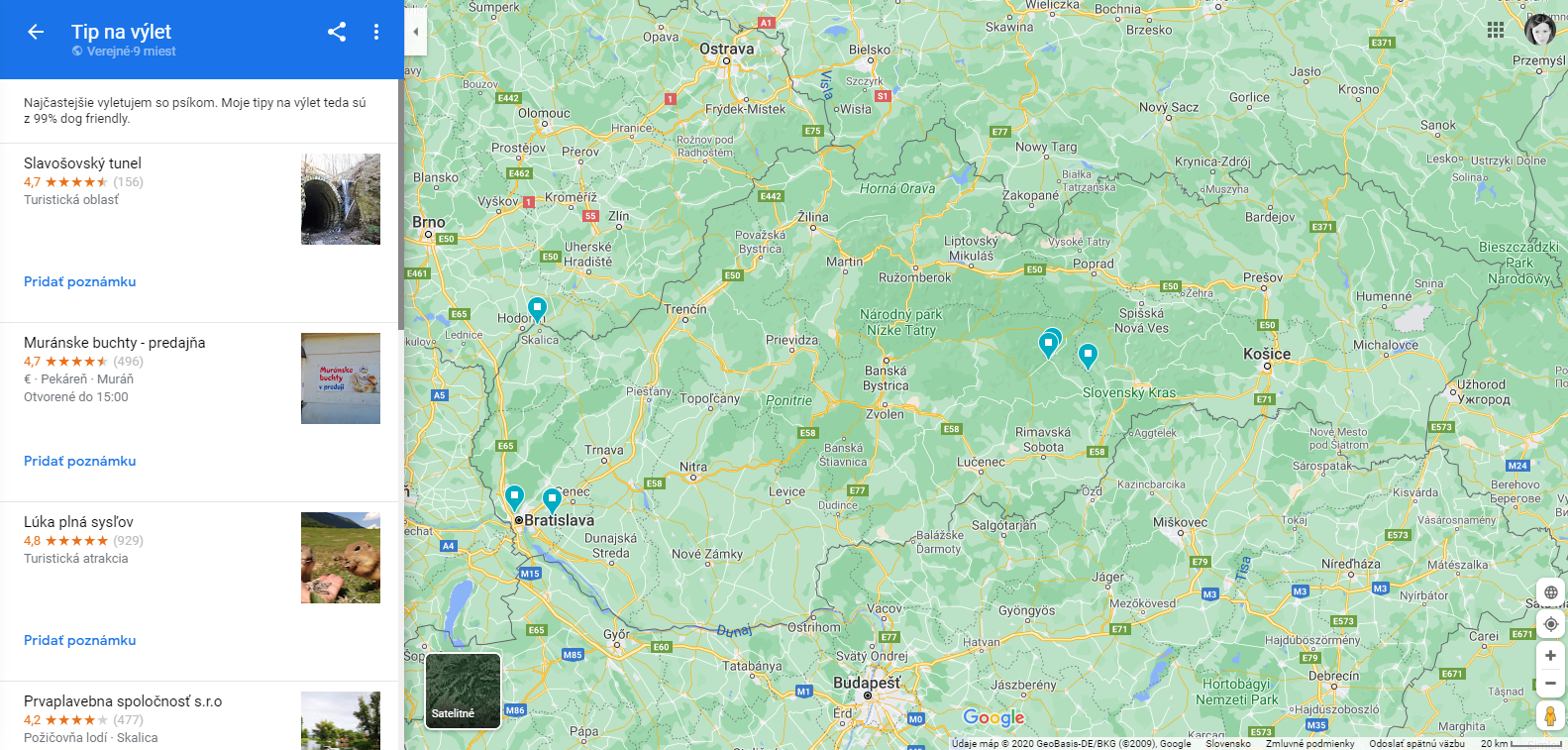Zoom out with the minus button
1568x750 pixels.
[1550, 684]
